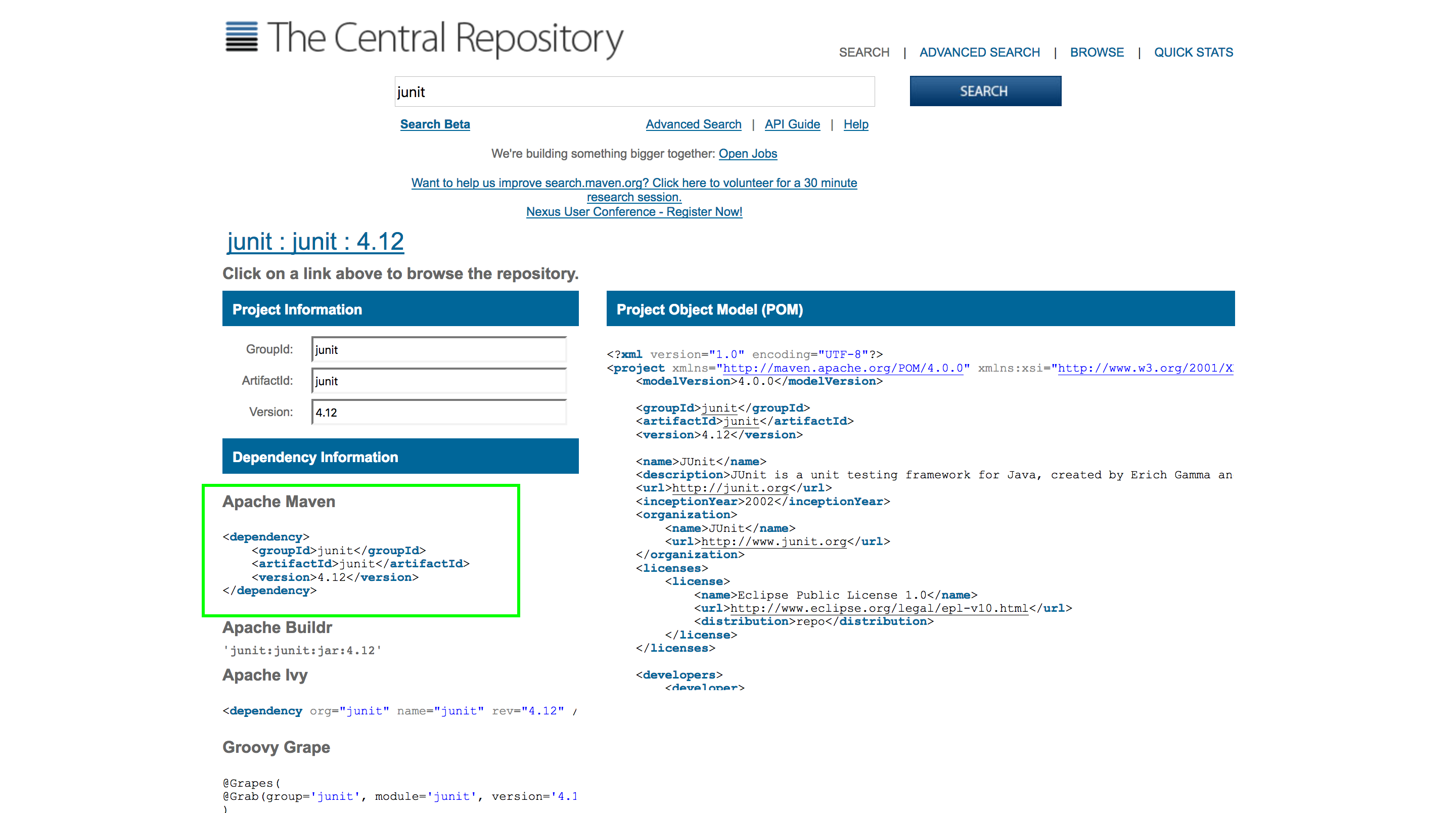Click the Central Repository logo icon
This screenshot has height=813, width=1456.
tap(241, 37)
